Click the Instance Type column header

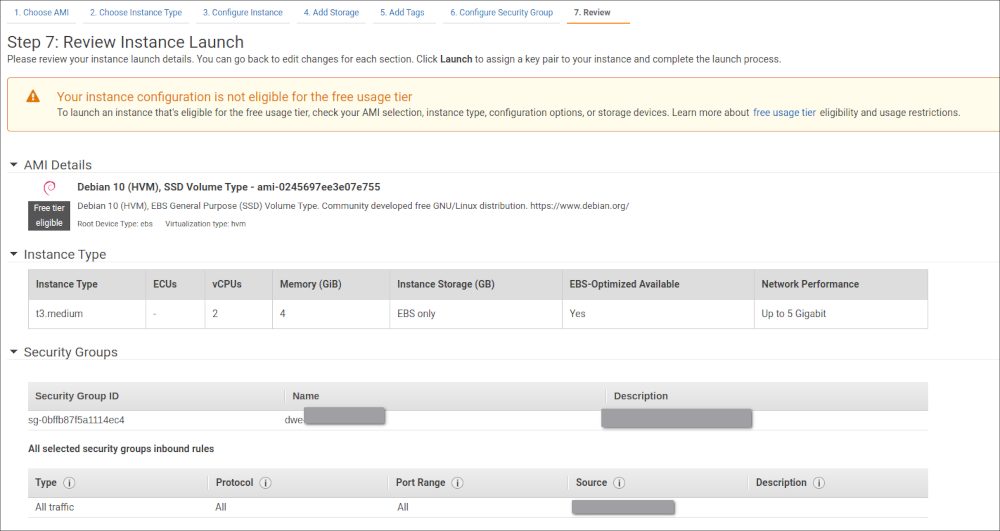point(87,284)
